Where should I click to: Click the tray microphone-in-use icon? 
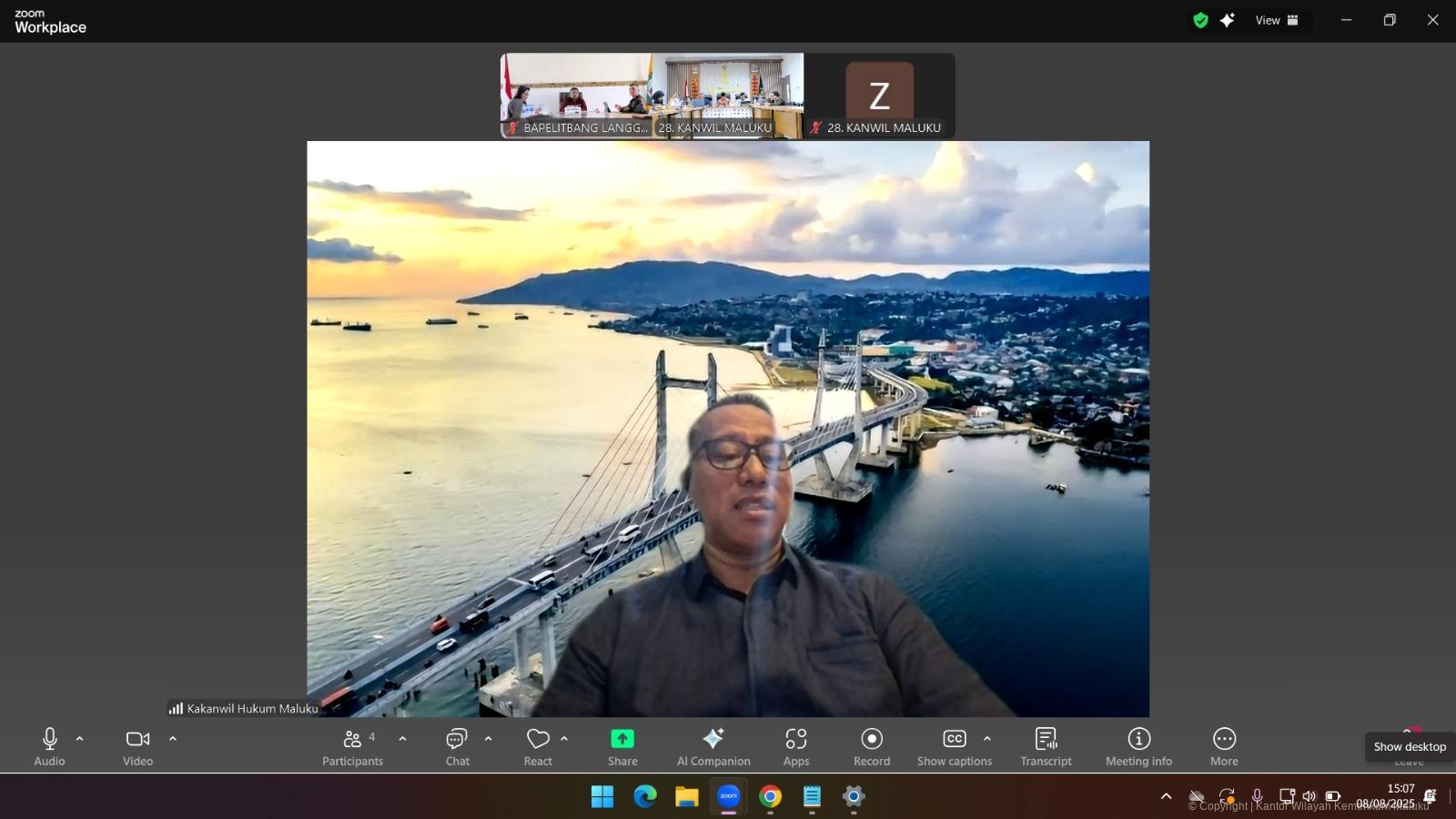(1257, 796)
